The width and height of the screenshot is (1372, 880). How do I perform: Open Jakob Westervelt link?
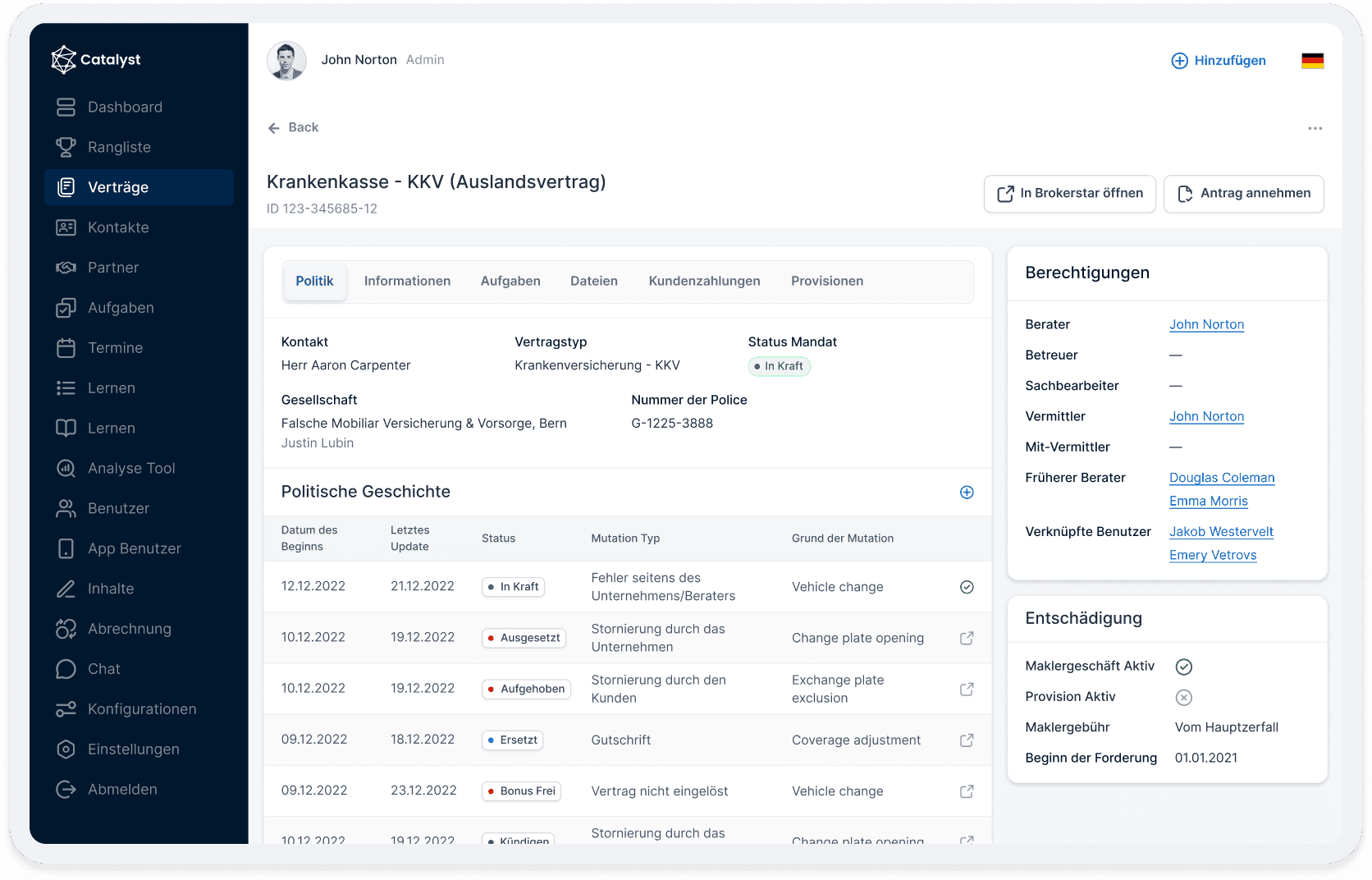coord(1221,533)
